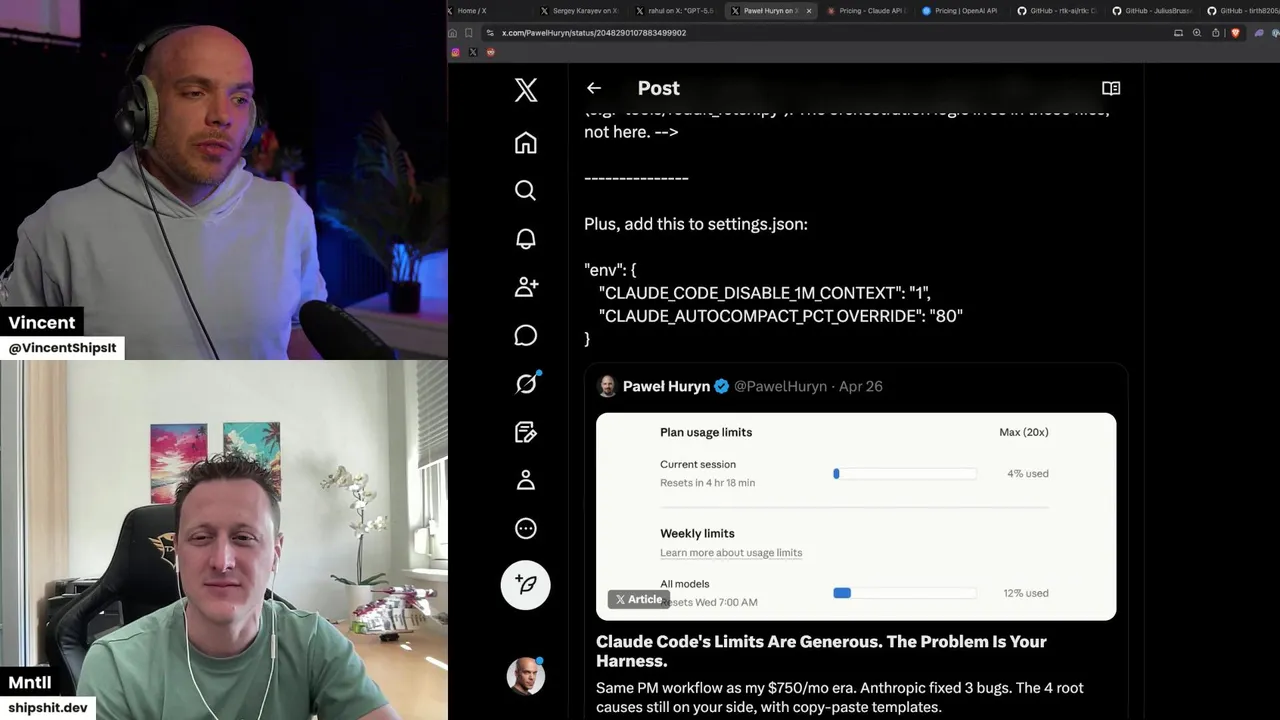This screenshot has height=720, width=1280.
Task: Click the 12% used value
Action: tap(1026, 593)
